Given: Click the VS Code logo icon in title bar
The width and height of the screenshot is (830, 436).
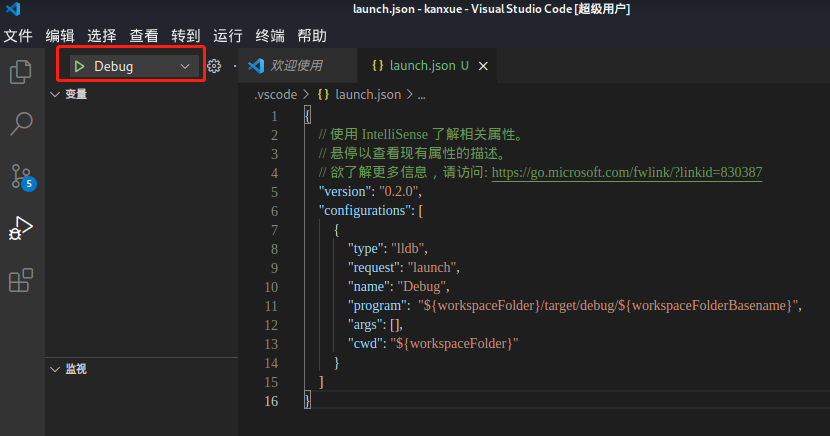Looking at the screenshot, I should [x=14, y=10].
